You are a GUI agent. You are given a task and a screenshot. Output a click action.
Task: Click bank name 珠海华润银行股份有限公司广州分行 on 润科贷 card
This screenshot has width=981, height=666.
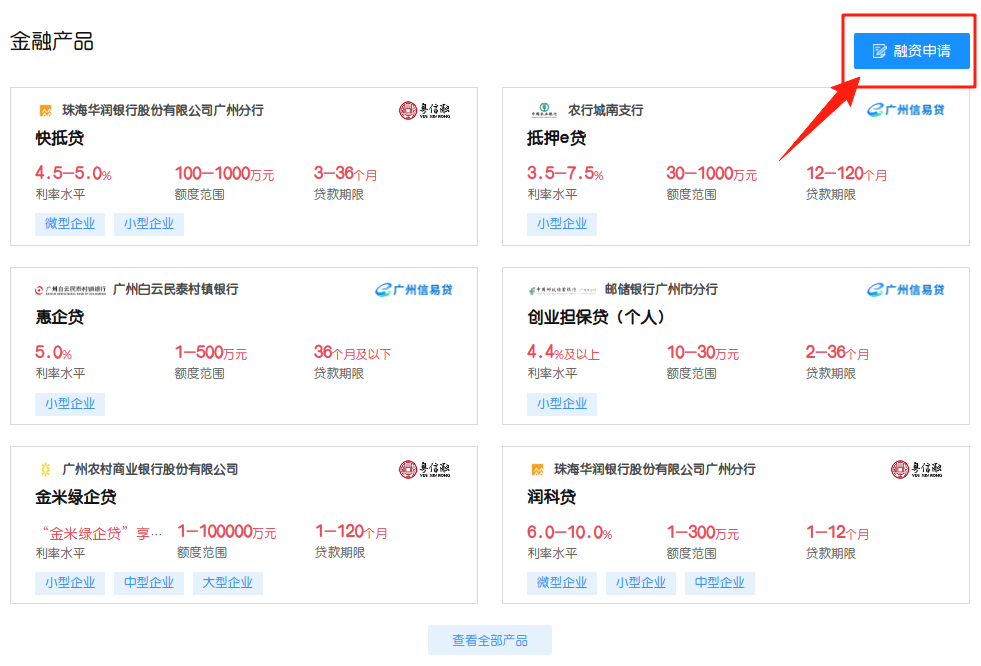coord(654,470)
